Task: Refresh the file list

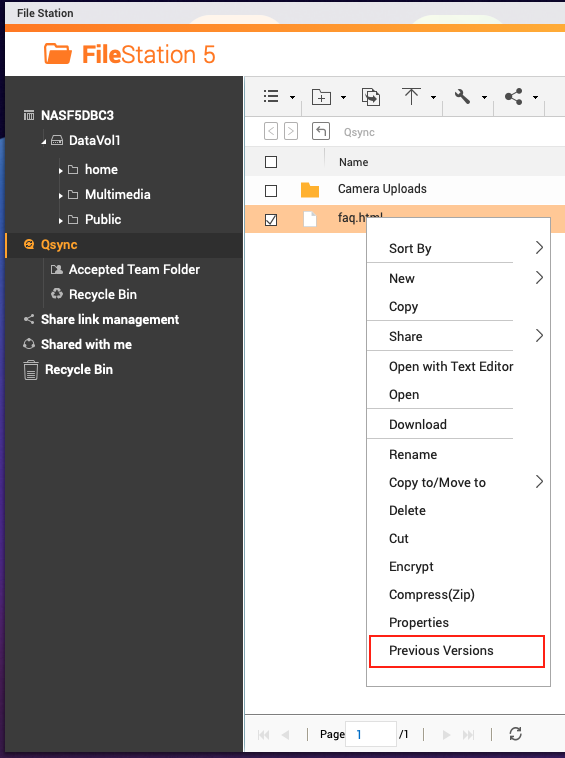Action: click(515, 733)
